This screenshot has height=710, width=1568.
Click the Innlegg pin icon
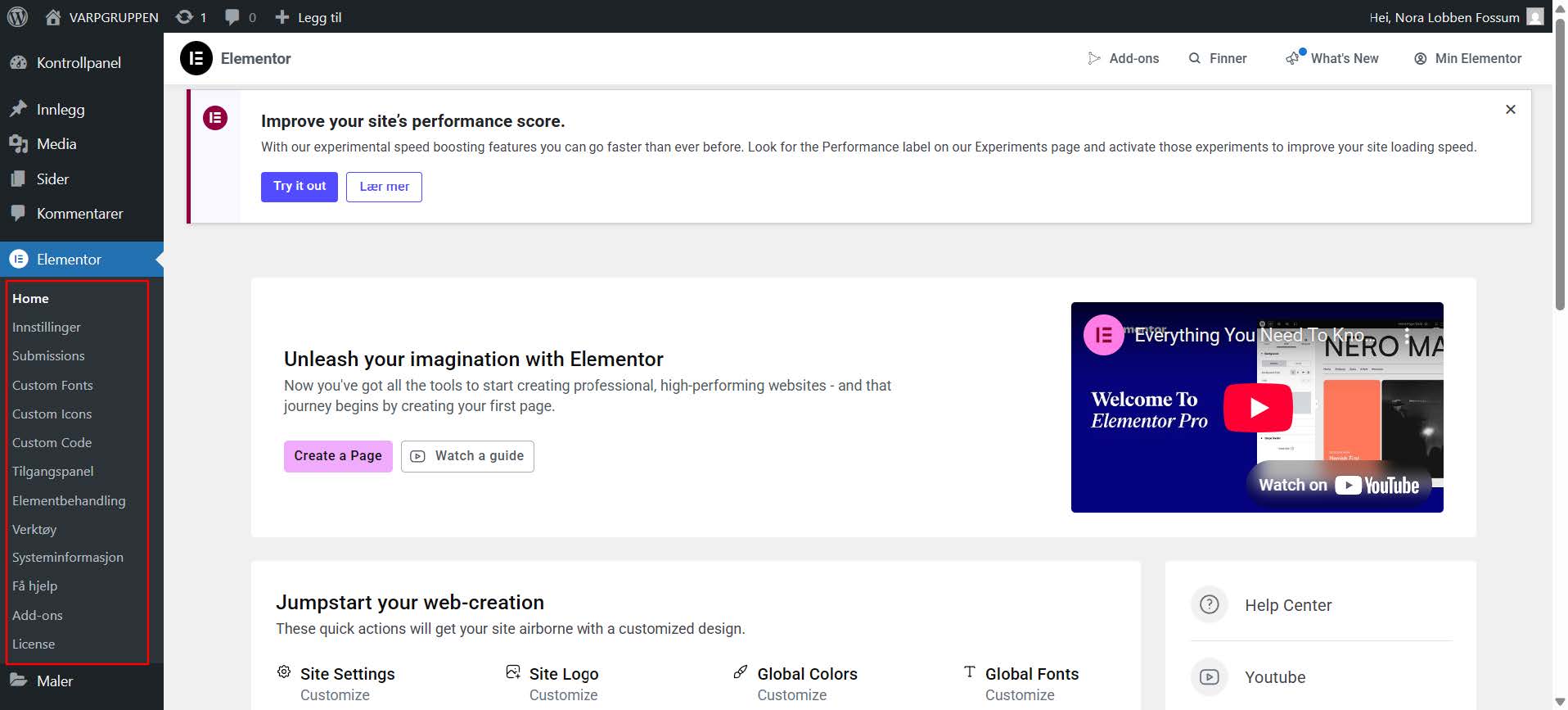pos(18,109)
